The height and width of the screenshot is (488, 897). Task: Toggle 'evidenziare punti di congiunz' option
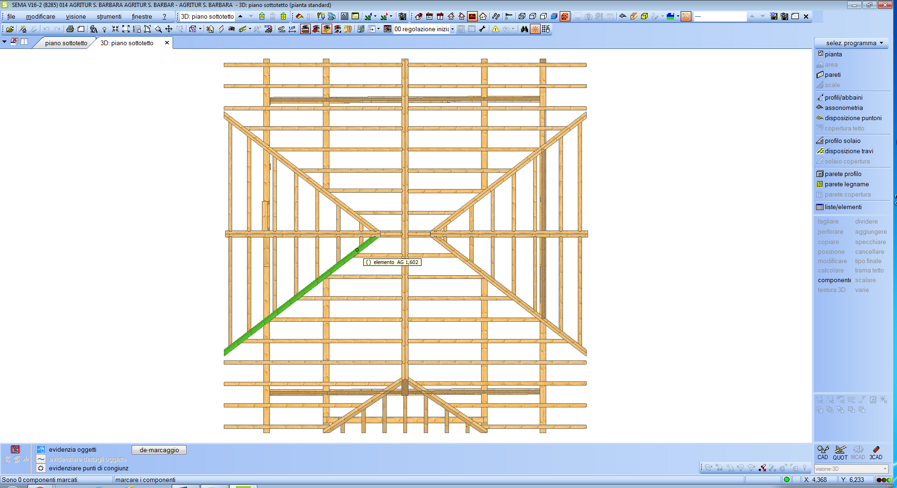coord(41,468)
